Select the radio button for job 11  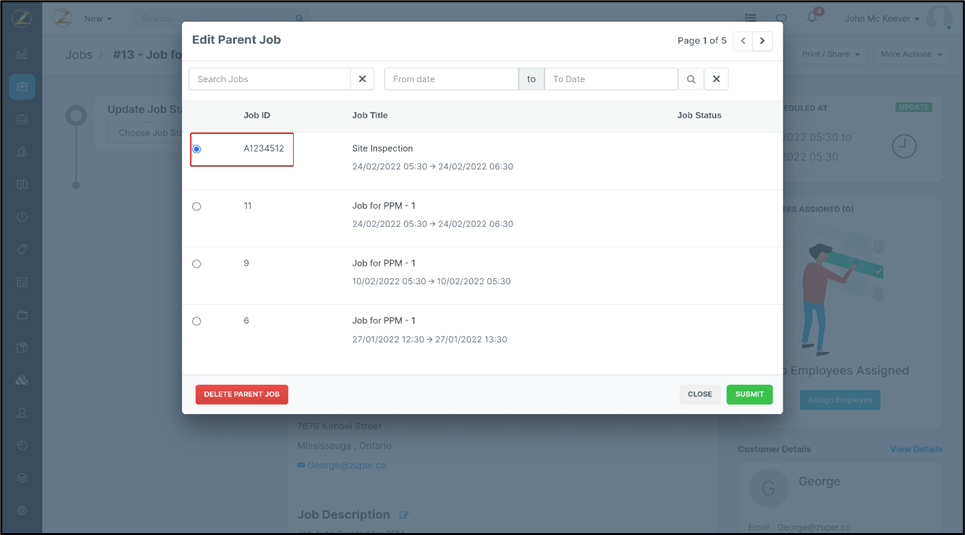click(x=197, y=206)
